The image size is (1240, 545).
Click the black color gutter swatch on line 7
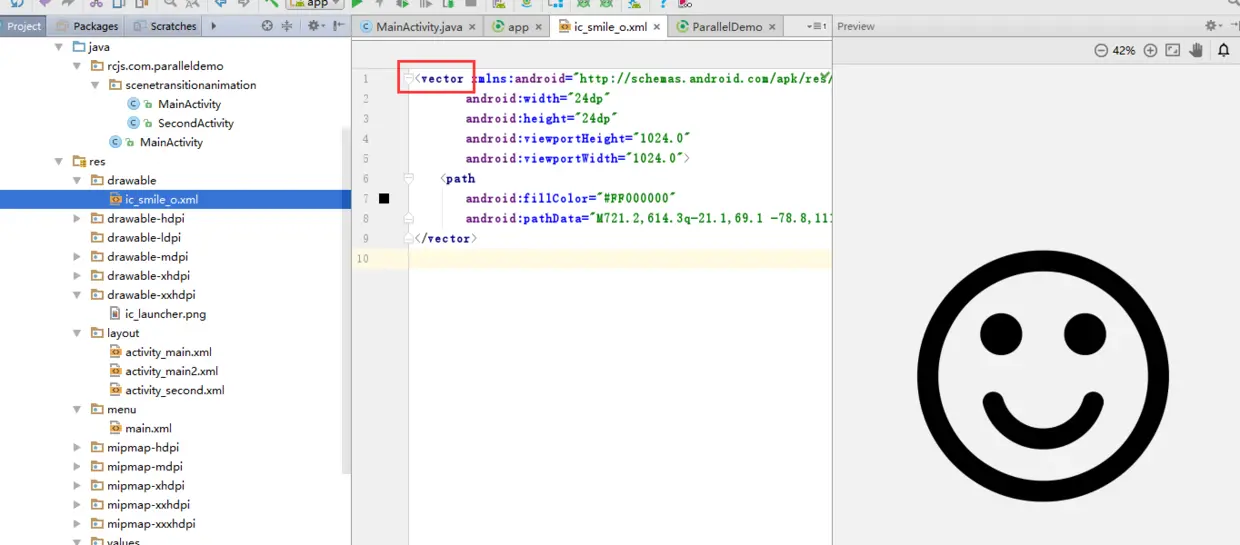click(384, 199)
